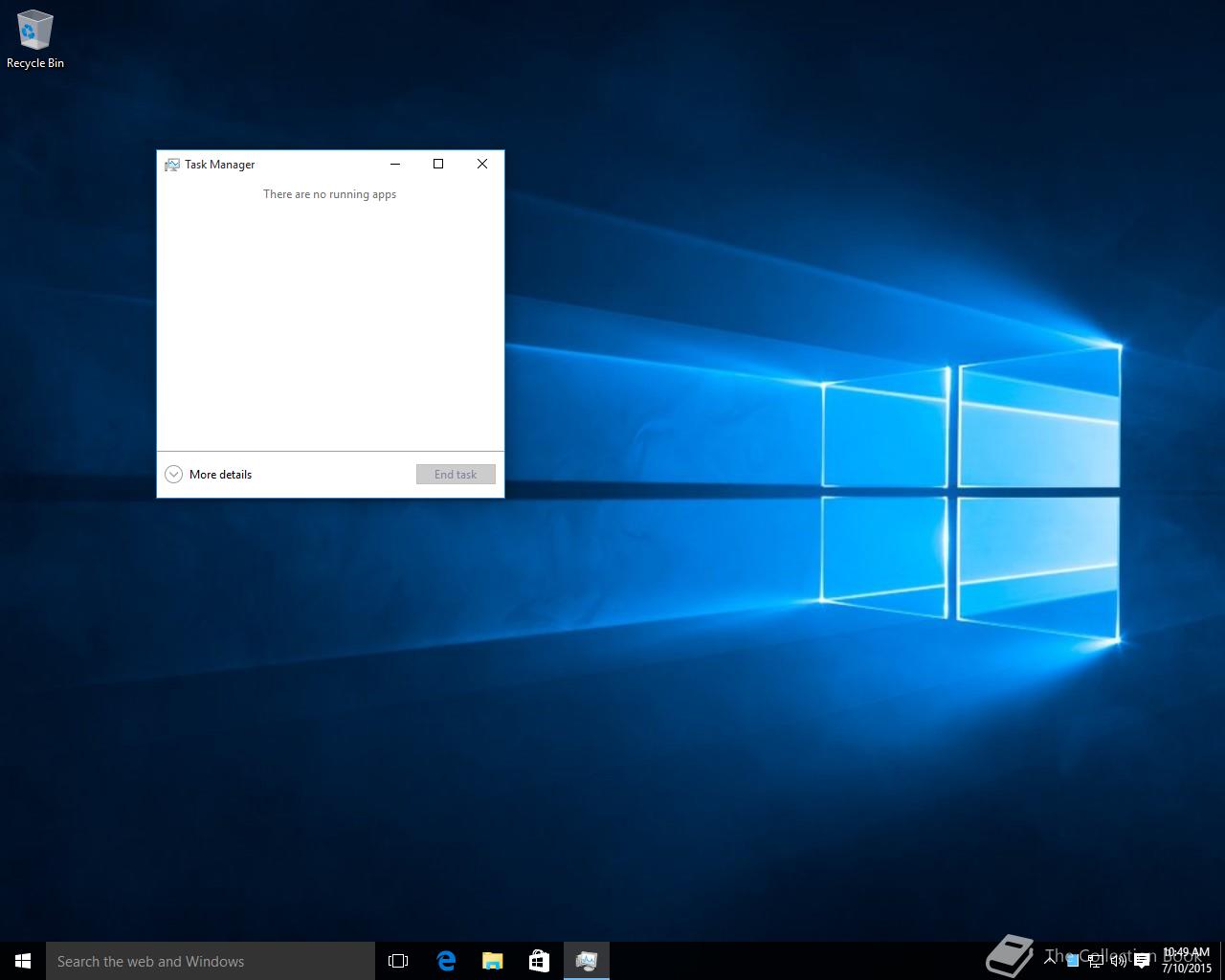Image resolution: width=1225 pixels, height=980 pixels.
Task: Click the 'There are no running apps' text
Action: 329,194
